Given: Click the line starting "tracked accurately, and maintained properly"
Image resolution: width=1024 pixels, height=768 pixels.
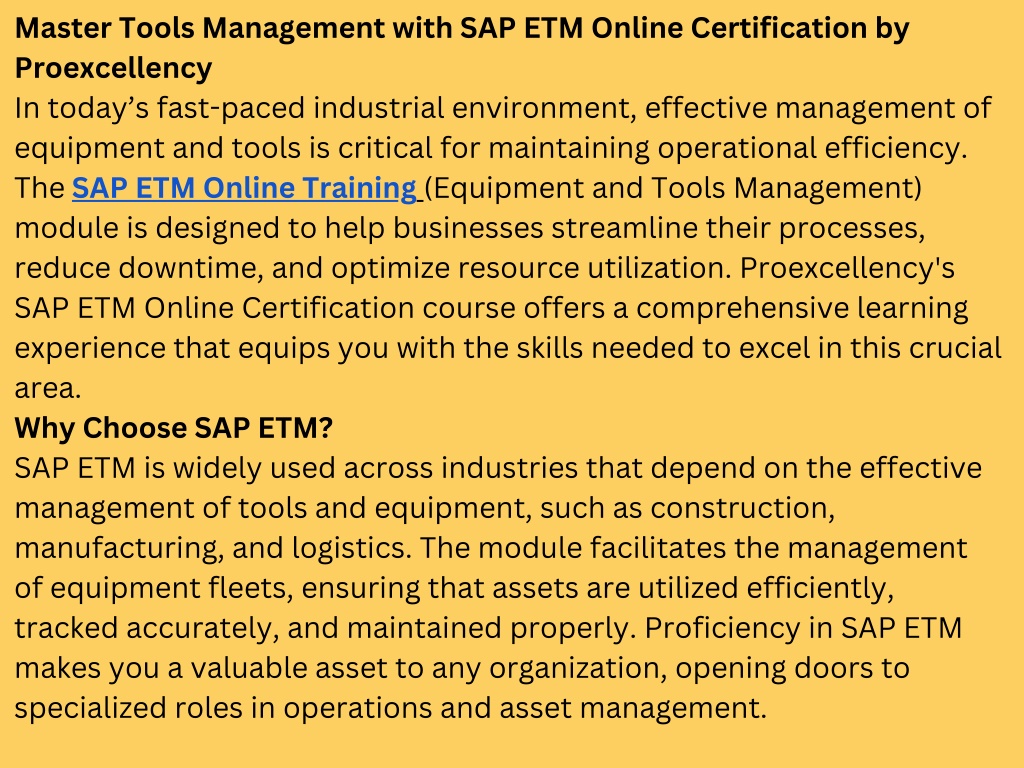Looking at the screenshot, I should point(488,628).
